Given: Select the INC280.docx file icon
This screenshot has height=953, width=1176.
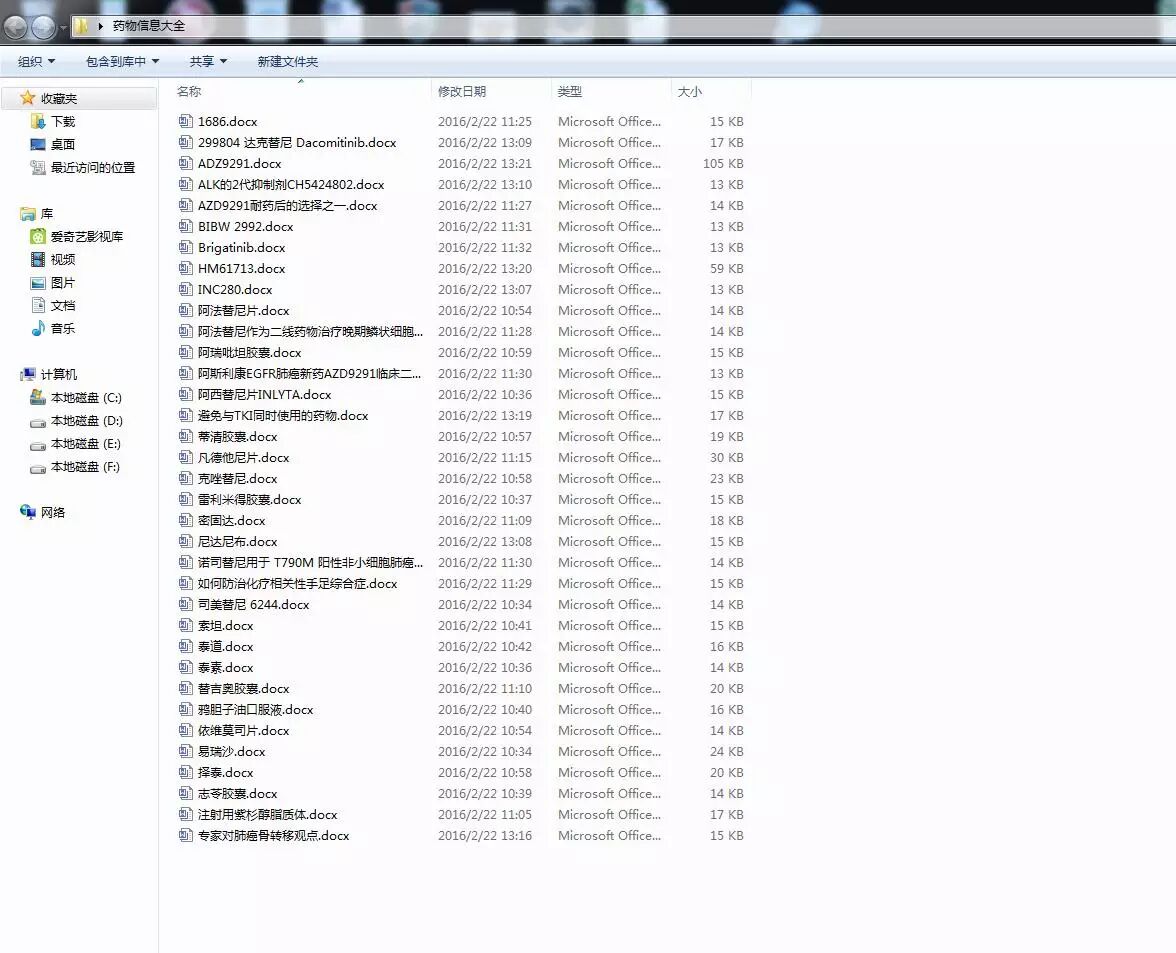Looking at the screenshot, I should (185, 289).
